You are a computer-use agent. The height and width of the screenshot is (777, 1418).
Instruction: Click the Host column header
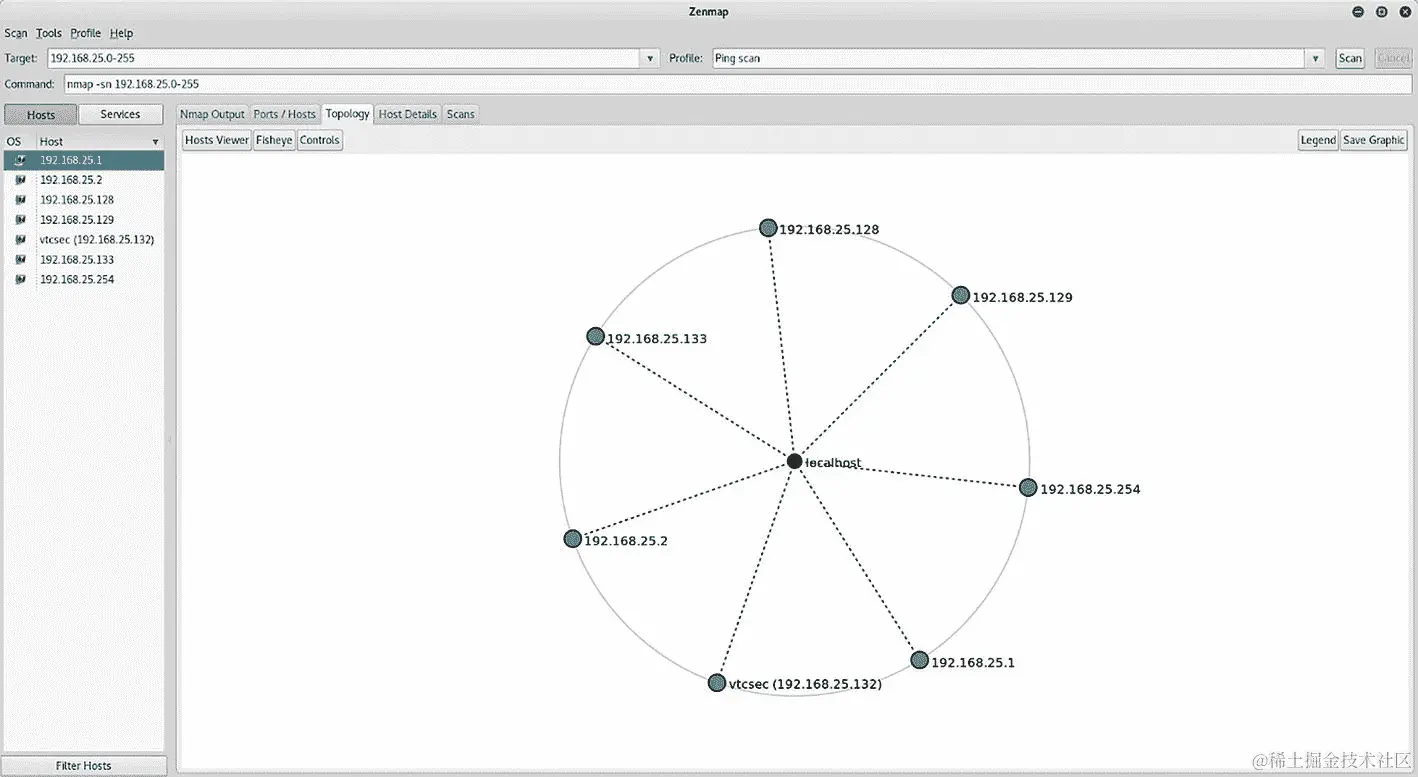tap(100, 142)
